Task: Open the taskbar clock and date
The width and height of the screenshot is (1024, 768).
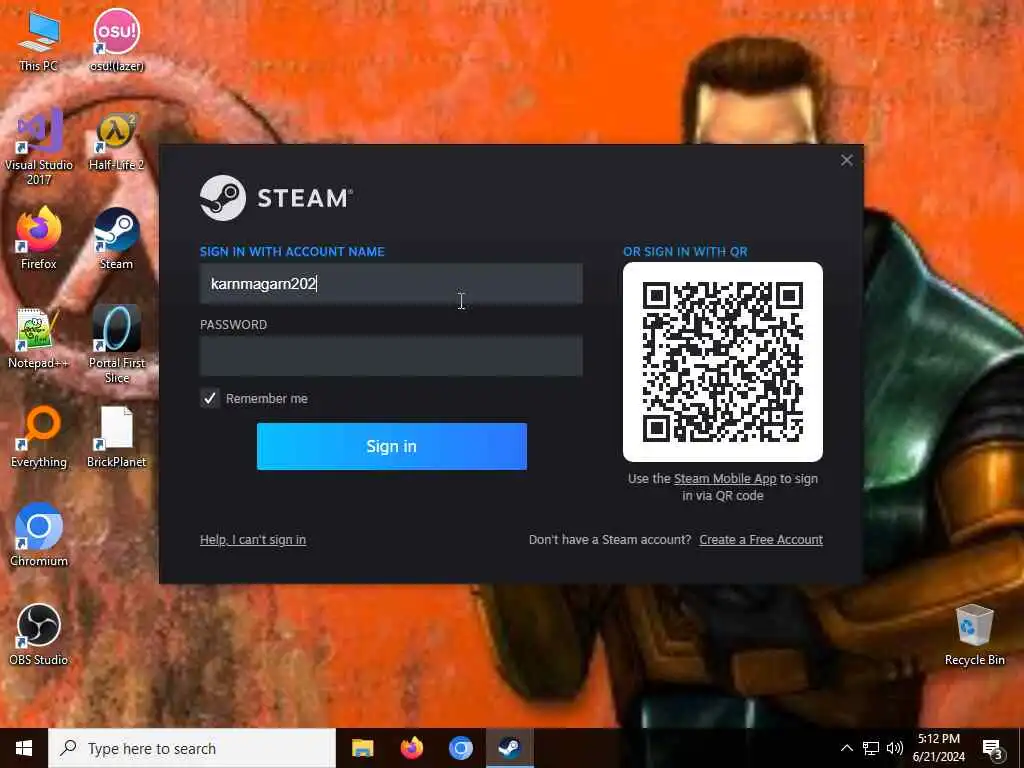Action: coord(938,748)
